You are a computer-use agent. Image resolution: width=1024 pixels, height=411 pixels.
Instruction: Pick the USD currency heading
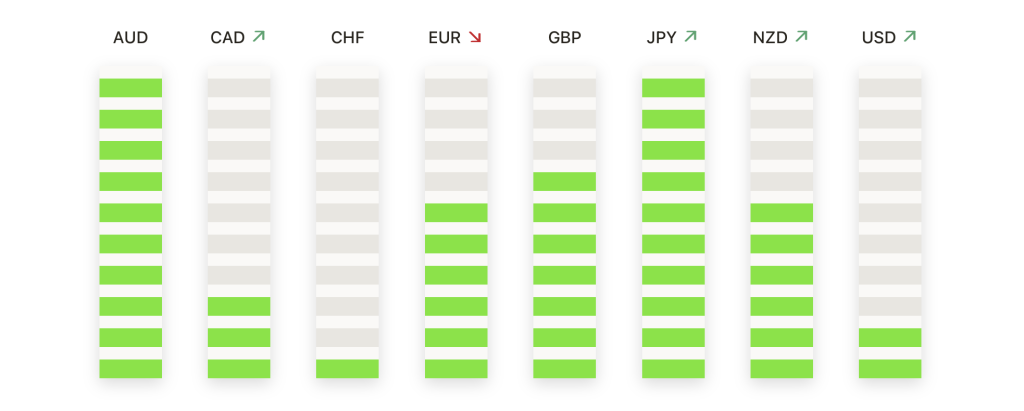coord(878,38)
